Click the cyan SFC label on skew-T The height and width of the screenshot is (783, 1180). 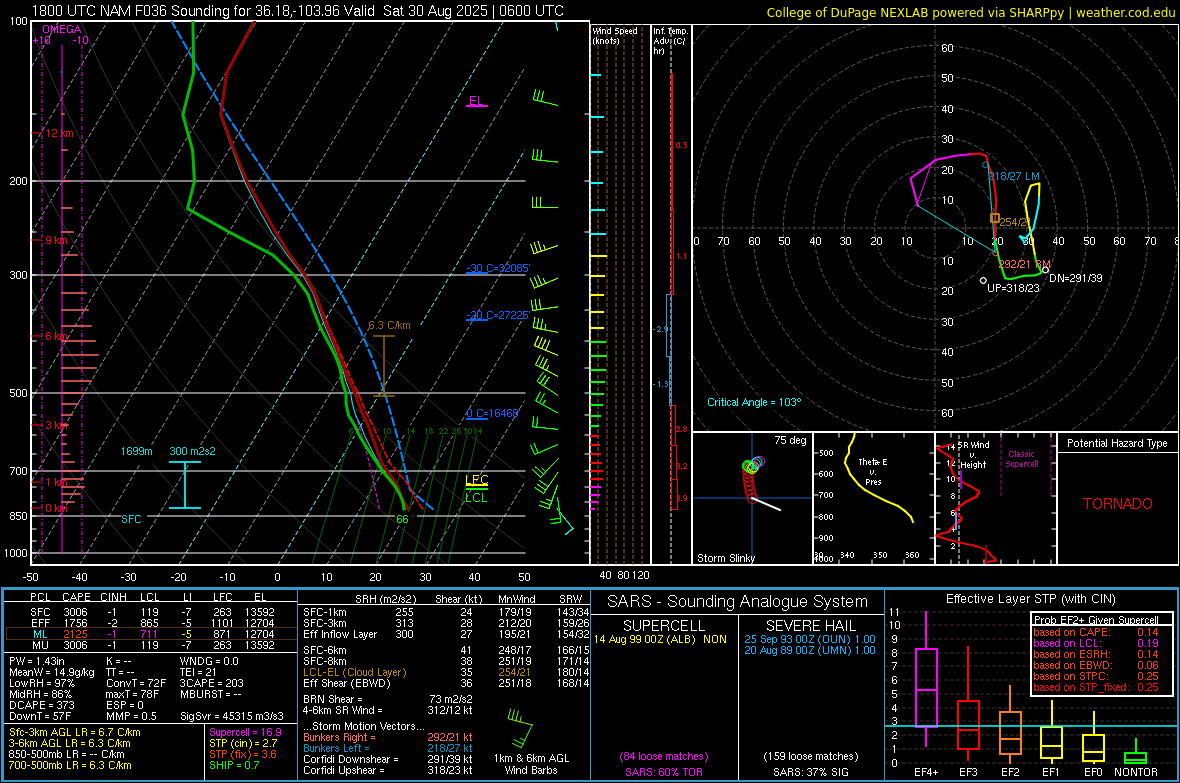coord(131,519)
